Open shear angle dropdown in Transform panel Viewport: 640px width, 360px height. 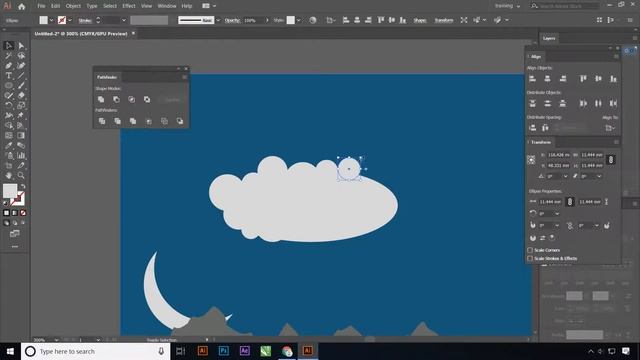coord(599,176)
